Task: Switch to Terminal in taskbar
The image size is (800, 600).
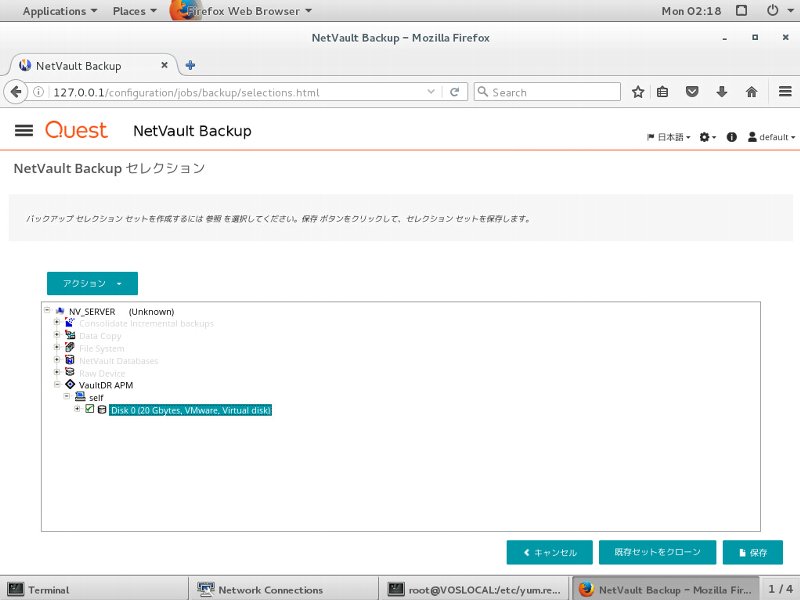Action: 94,589
